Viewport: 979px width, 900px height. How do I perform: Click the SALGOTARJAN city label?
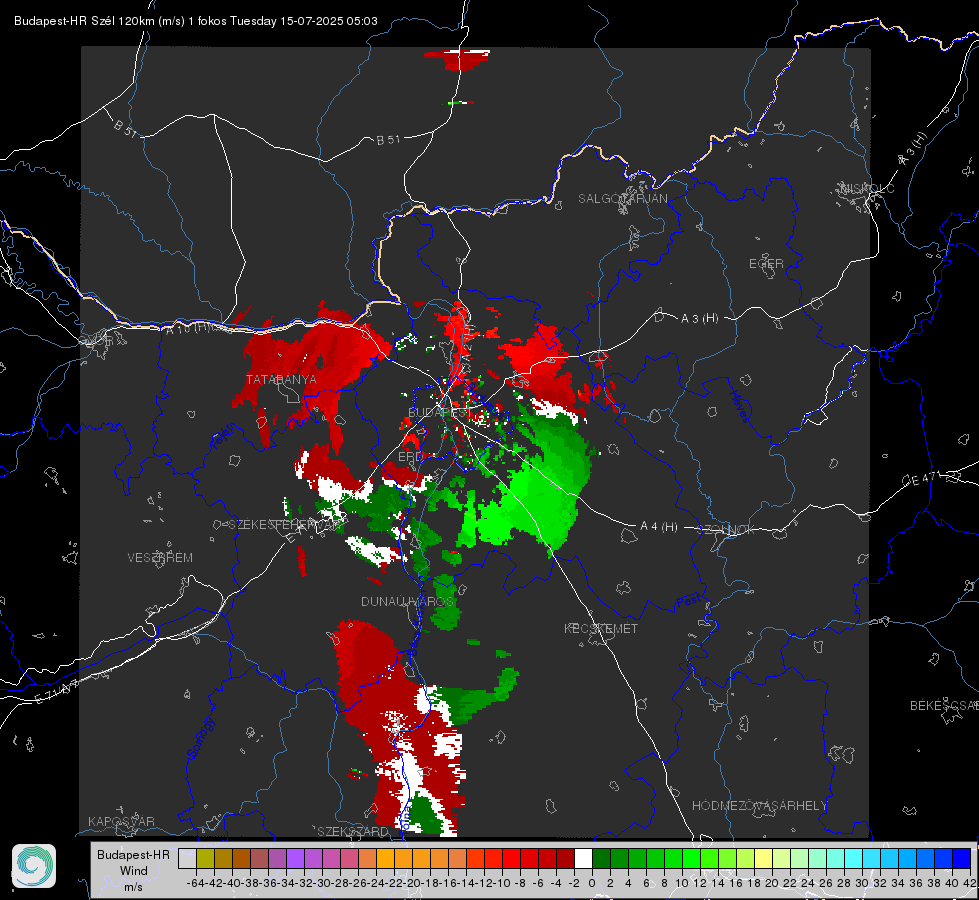622,199
